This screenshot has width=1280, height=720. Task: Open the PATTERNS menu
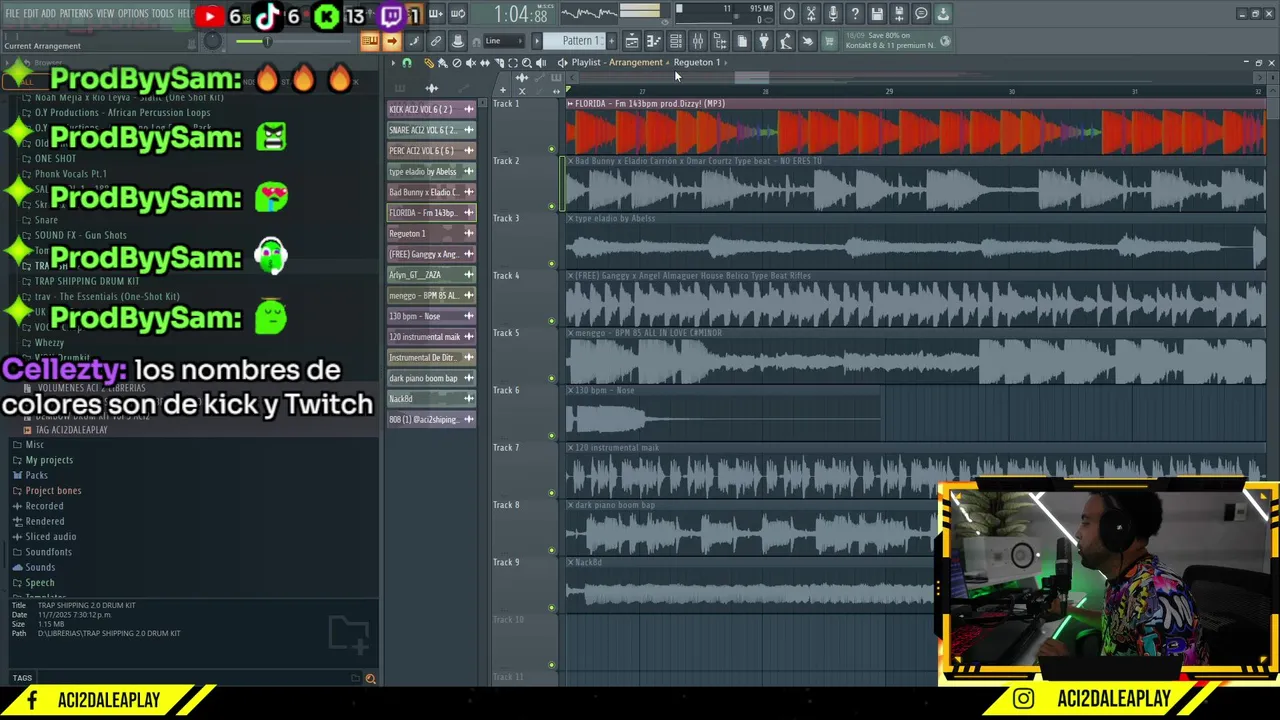point(76,14)
